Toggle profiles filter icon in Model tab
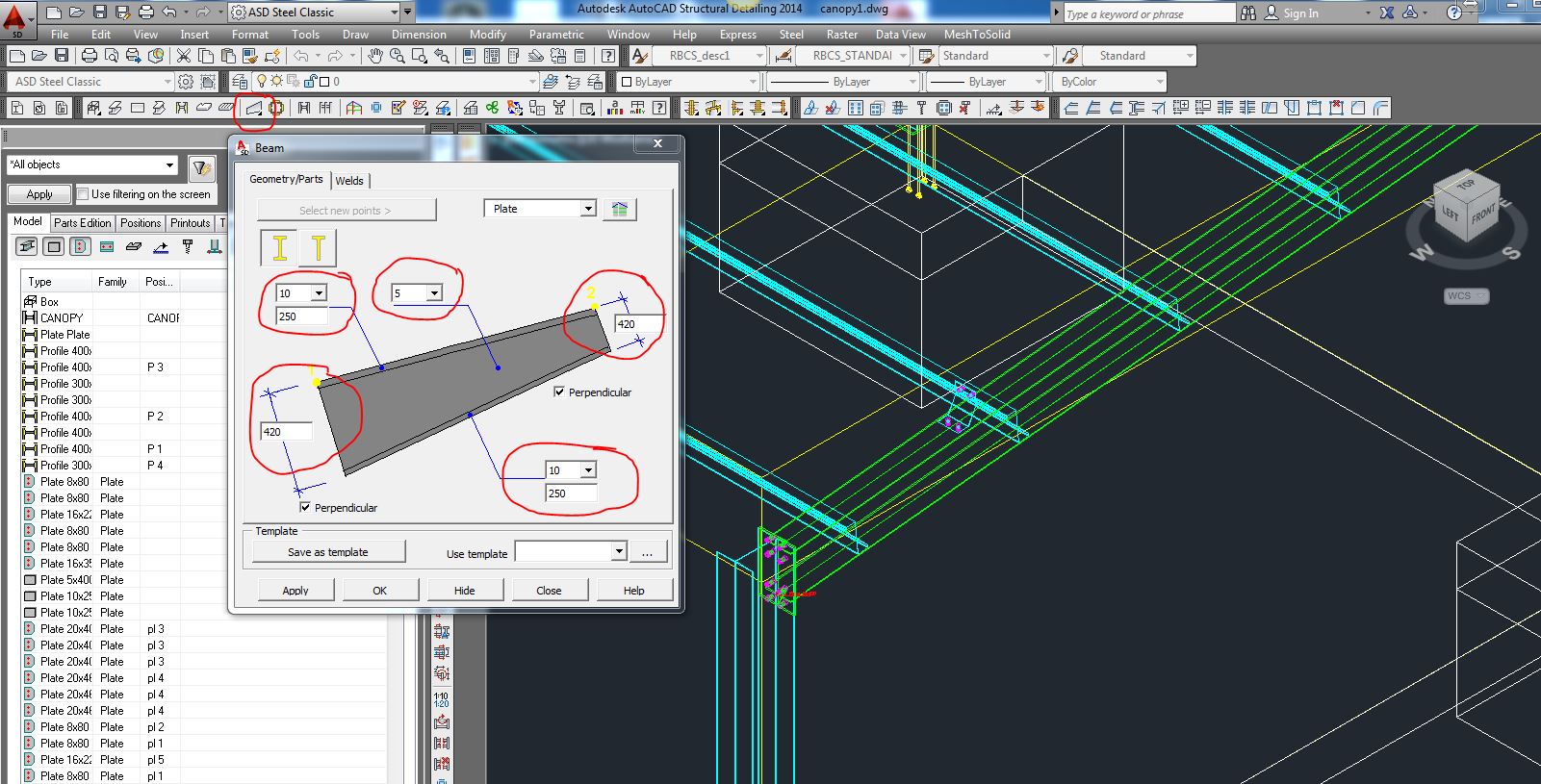Viewport: 1541px width, 784px height. tap(27, 247)
